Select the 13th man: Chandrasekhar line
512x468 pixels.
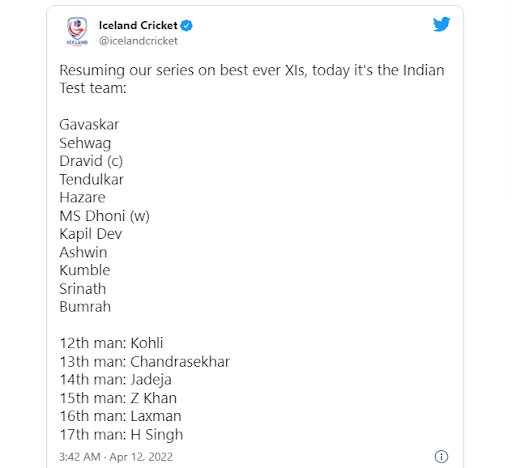pos(145,361)
